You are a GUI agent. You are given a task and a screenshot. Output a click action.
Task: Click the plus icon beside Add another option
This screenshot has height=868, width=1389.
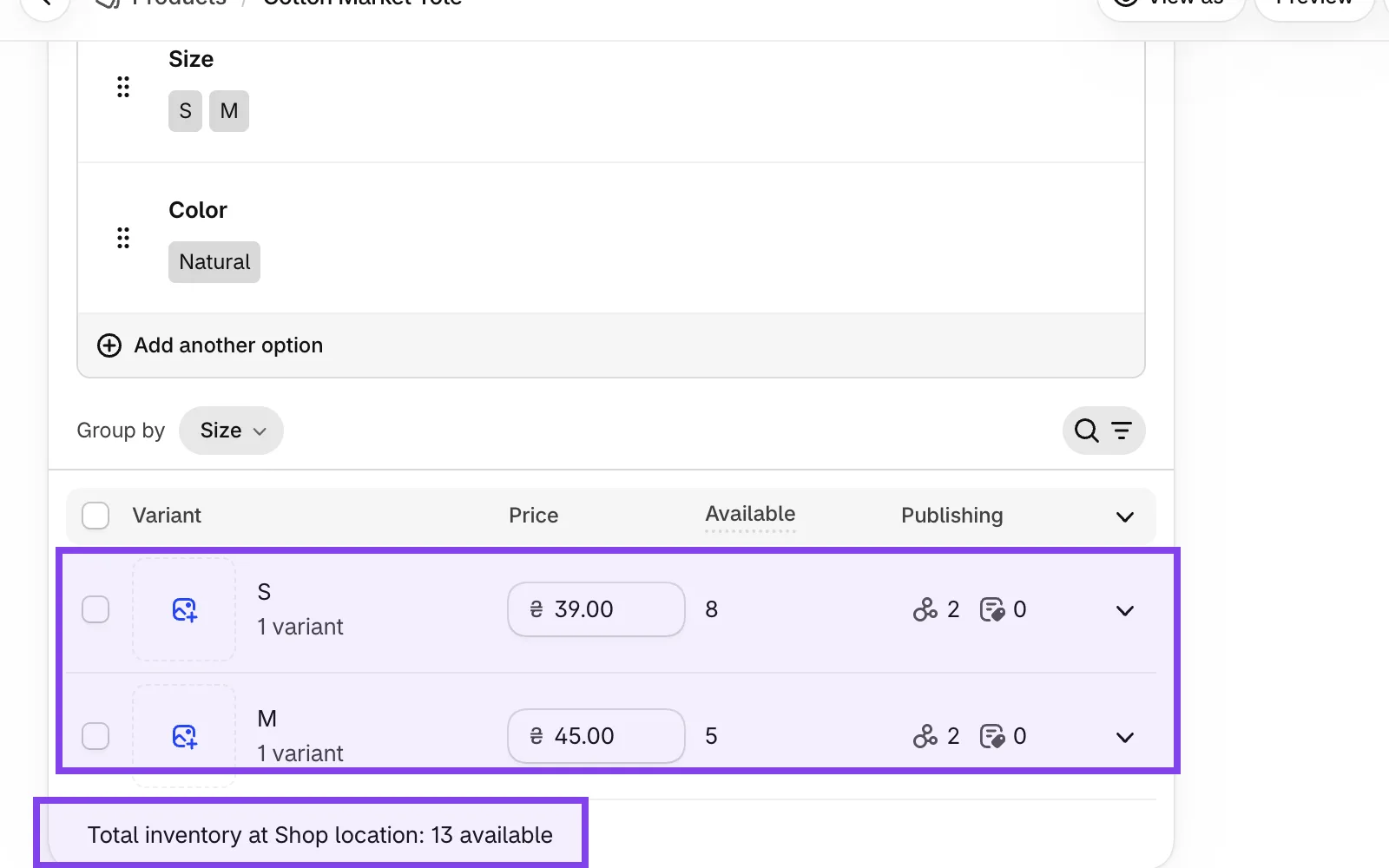pos(109,345)
